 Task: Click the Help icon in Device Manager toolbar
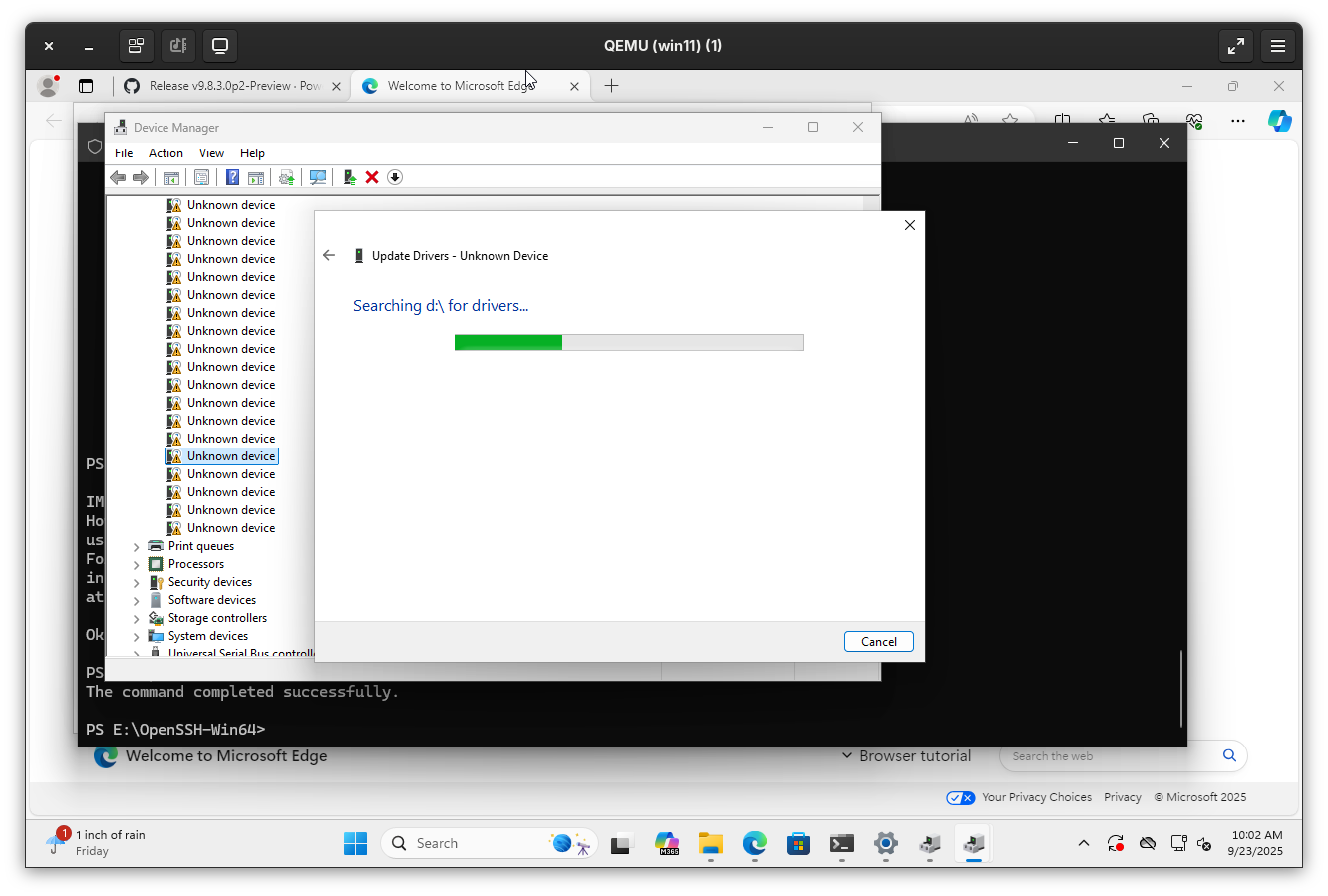[x=232, y=177]
